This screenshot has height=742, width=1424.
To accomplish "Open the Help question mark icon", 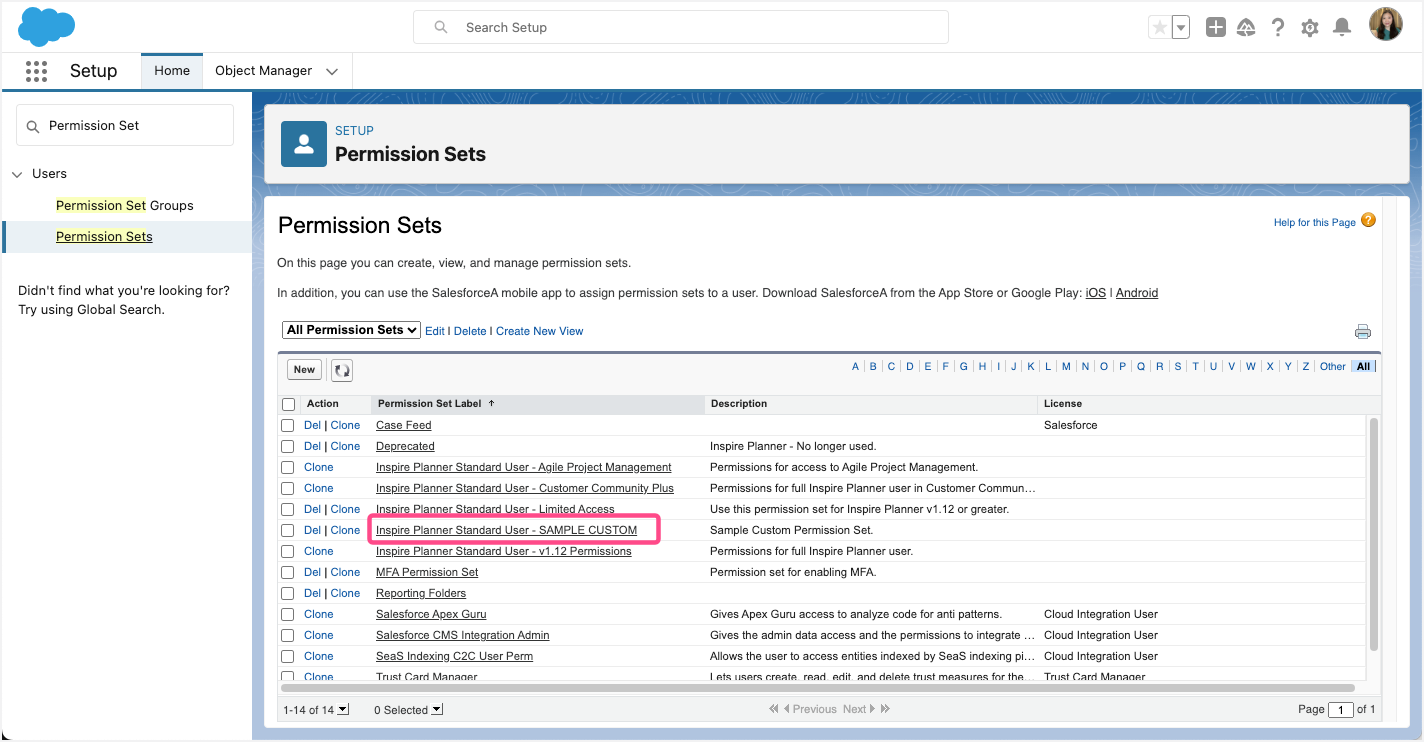I will 1278,28.
